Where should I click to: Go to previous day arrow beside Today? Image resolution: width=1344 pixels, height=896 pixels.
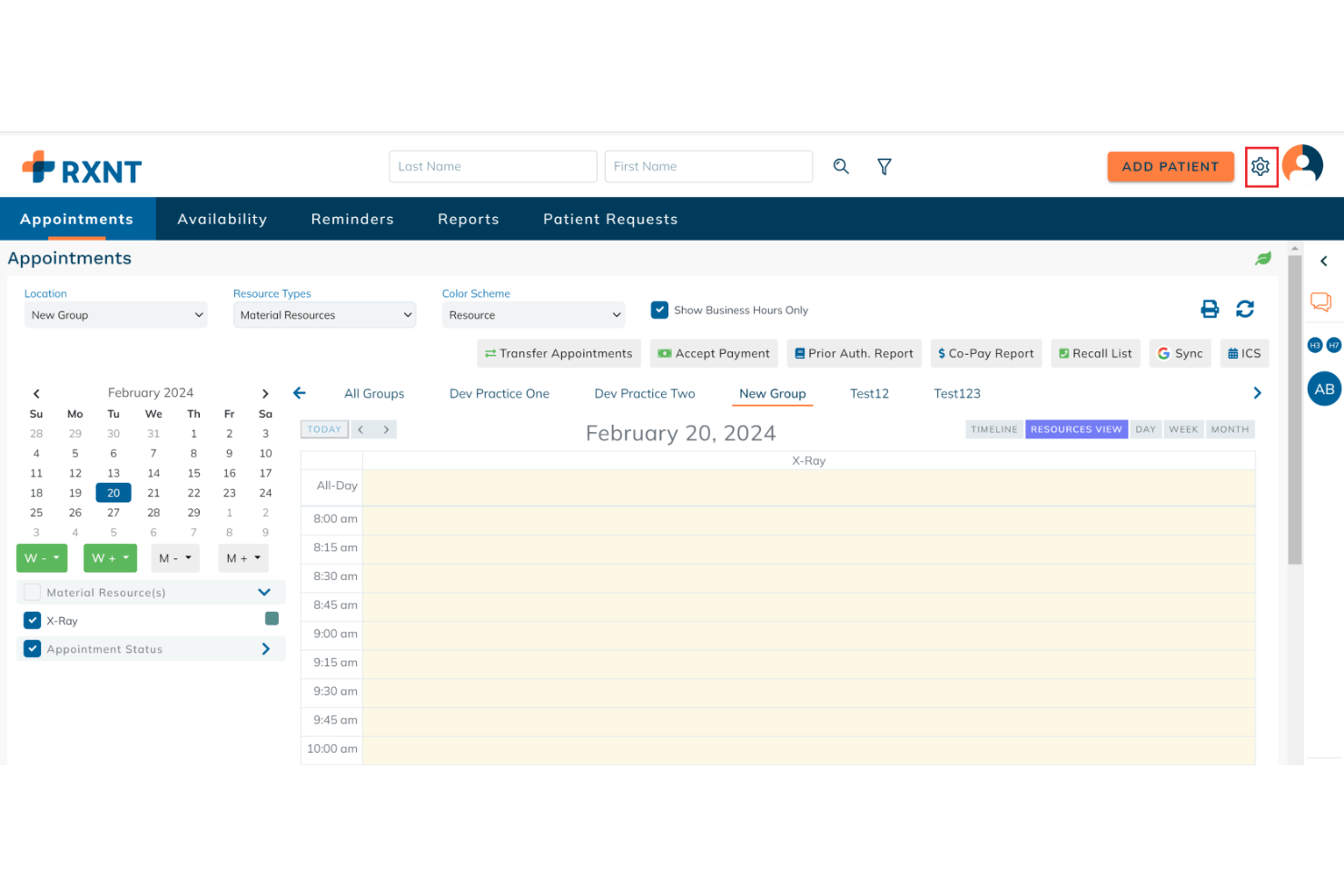click(x=361, y=429)
